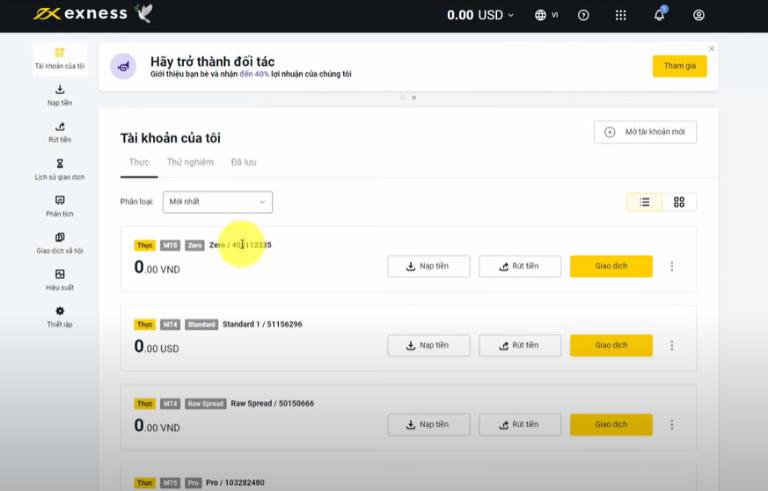Open the apps grid menu
This screenshot has width=768, height=491.
(x=621, y=15)
